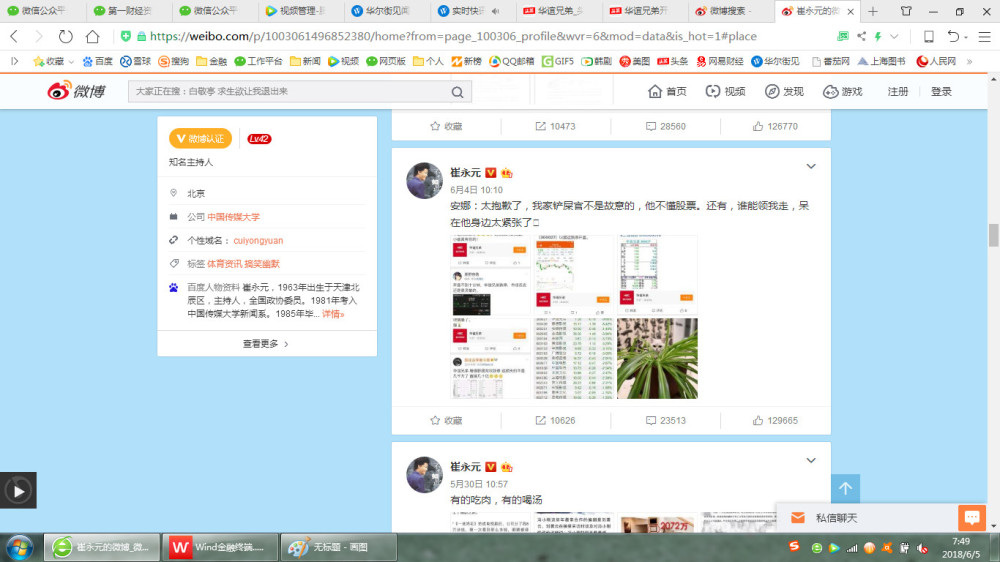The image size is (1000, 562).
Task: Click the Sogou input method tray icon
Action: 794,546
